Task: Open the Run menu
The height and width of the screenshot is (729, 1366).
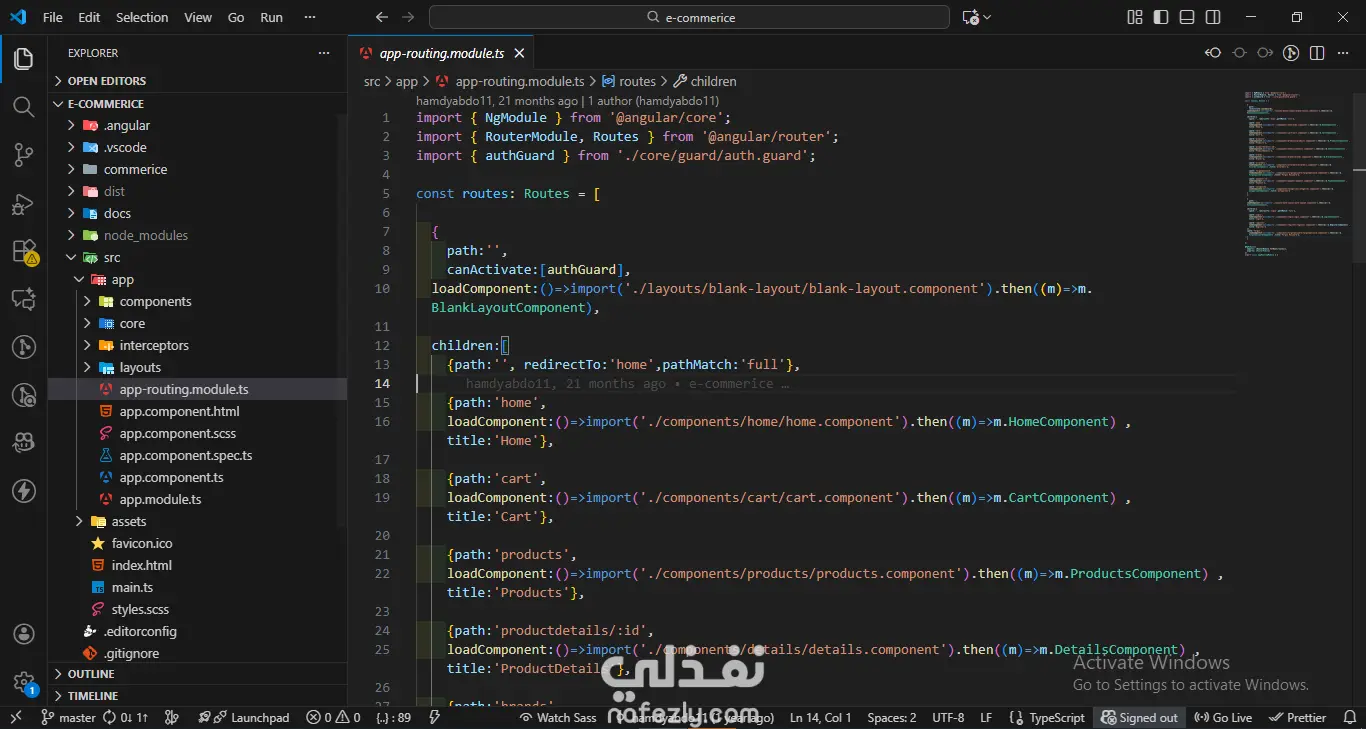Action: 271,17
